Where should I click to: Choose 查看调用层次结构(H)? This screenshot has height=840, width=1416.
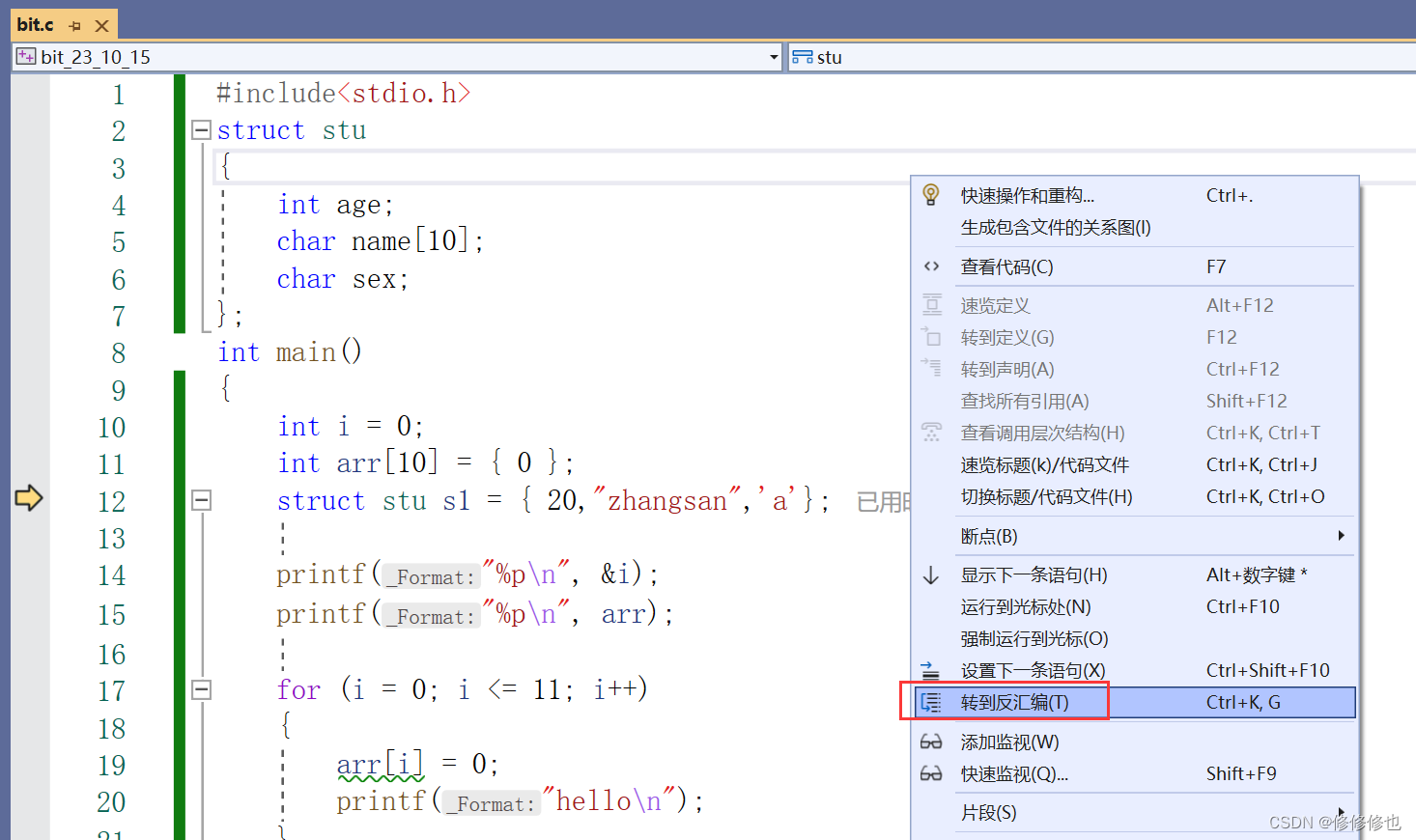1135,433
